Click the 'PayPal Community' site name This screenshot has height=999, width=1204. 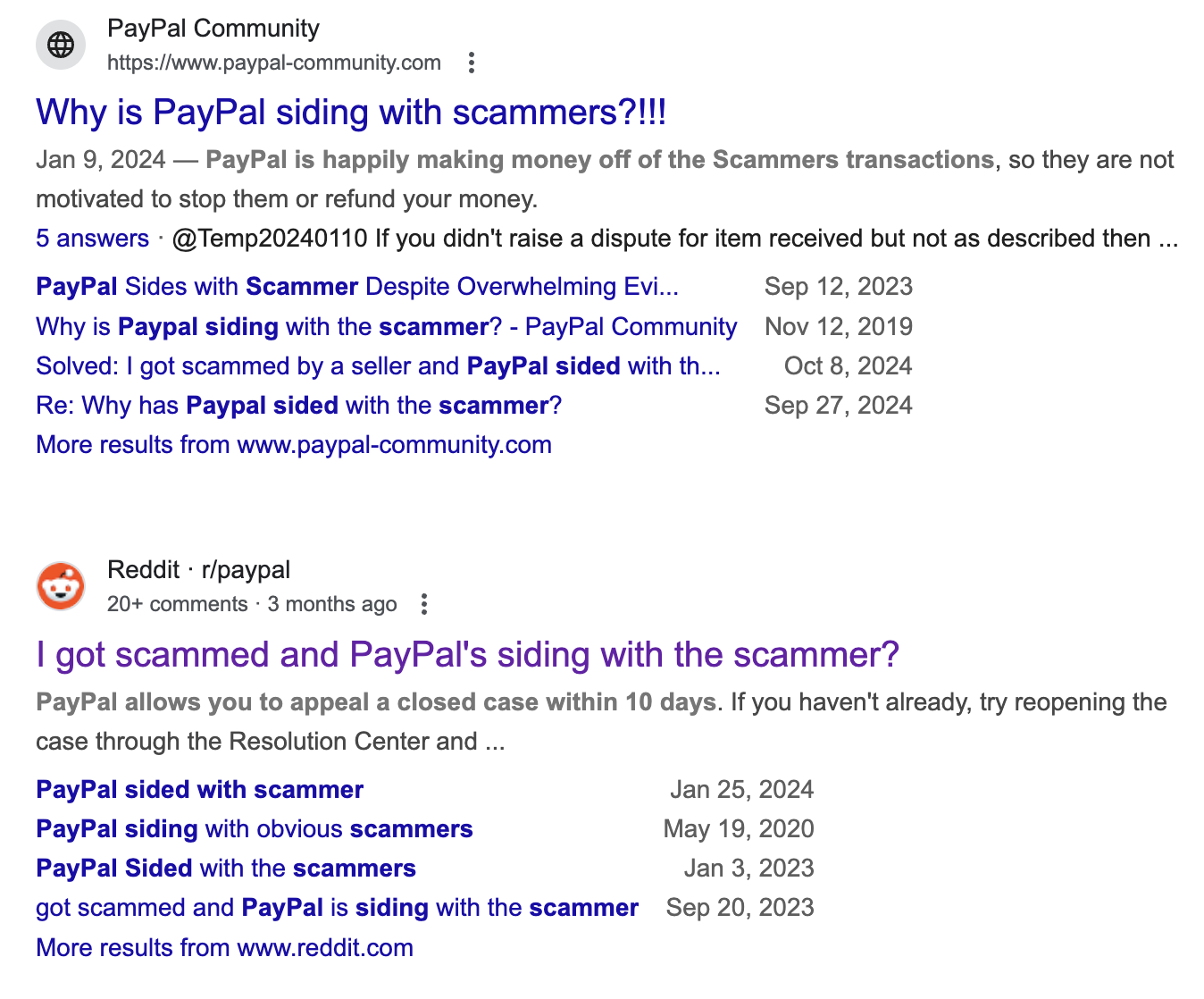click(213, 29)
